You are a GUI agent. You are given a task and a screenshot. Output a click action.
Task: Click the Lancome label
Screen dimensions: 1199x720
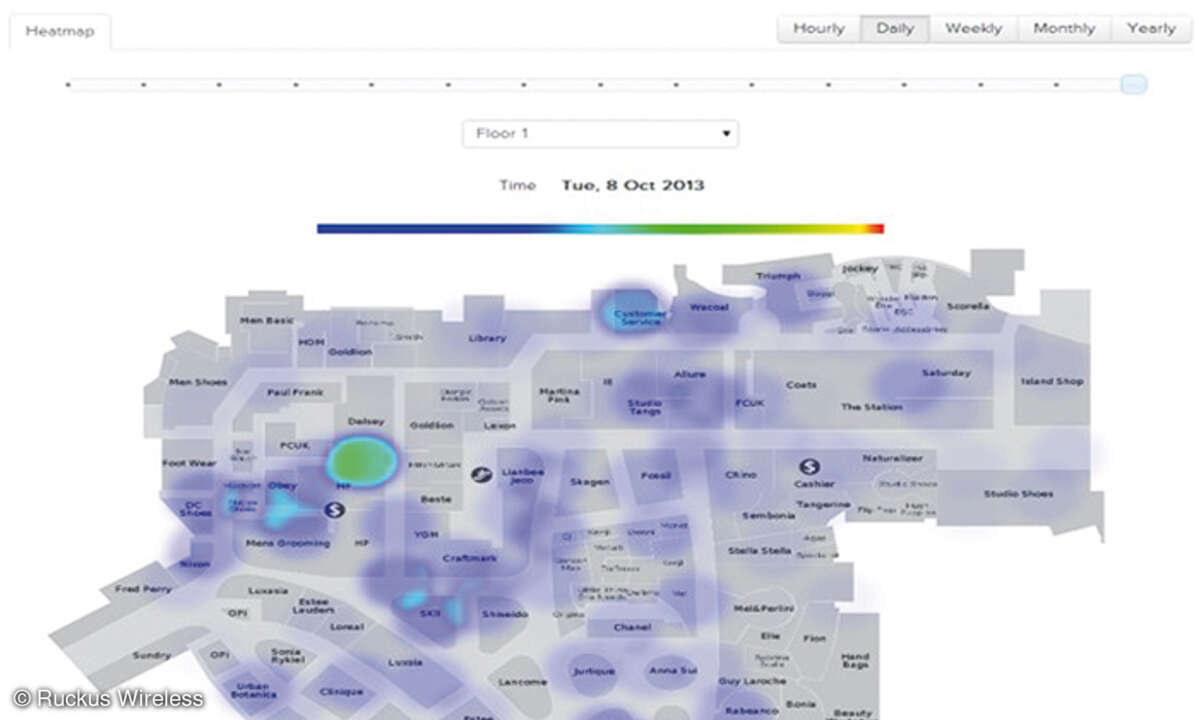tap(522, 681)
